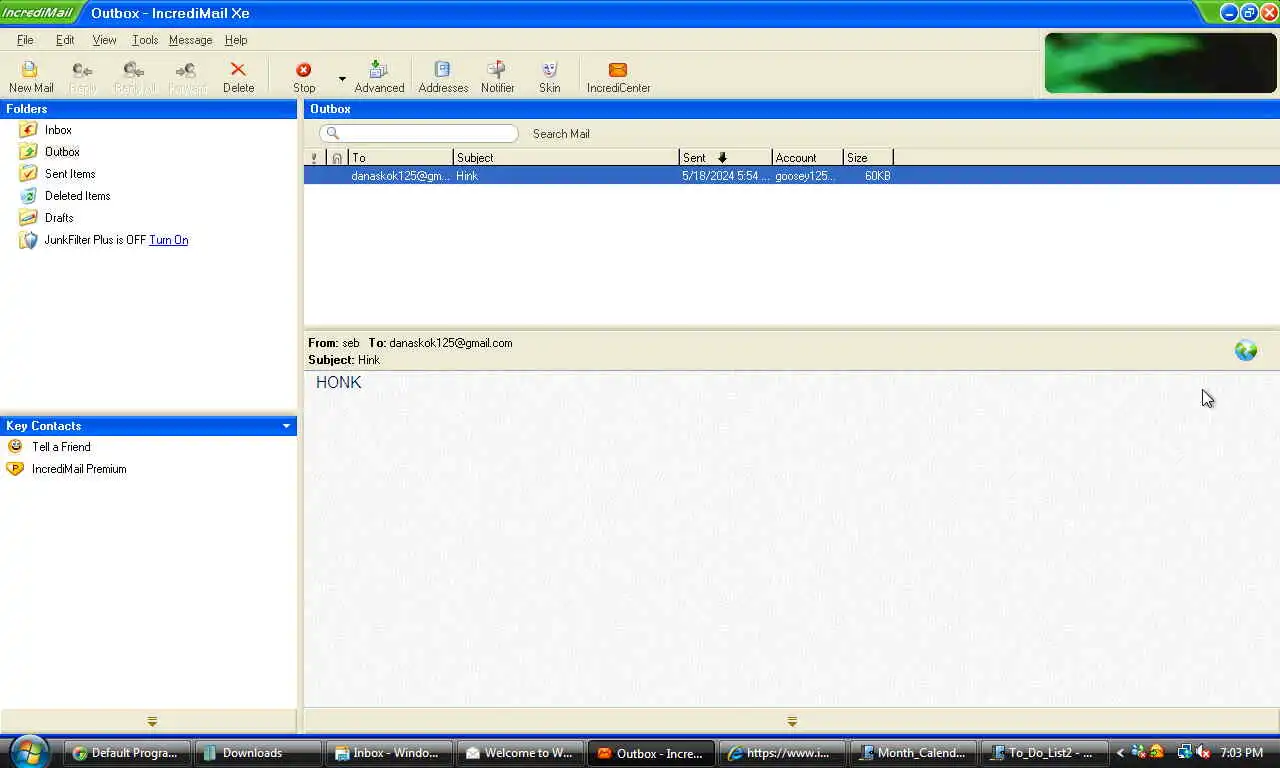Click recipient danaskok125@gm... in message list
Screen dimensions: 1280x768
click(x=400, y=176)
